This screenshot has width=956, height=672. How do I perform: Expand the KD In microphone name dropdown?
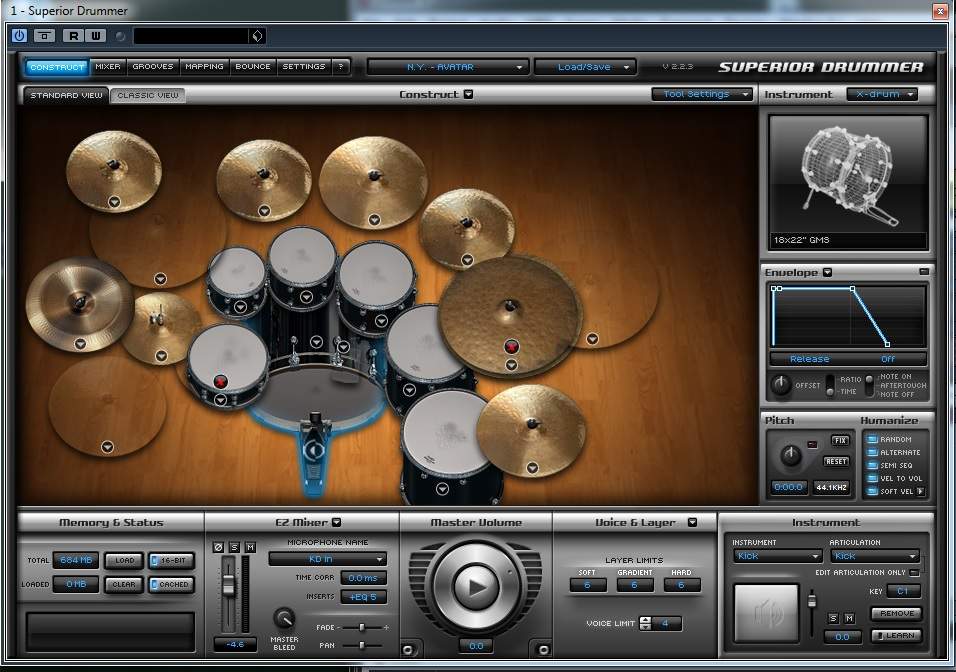pos(326,559)
